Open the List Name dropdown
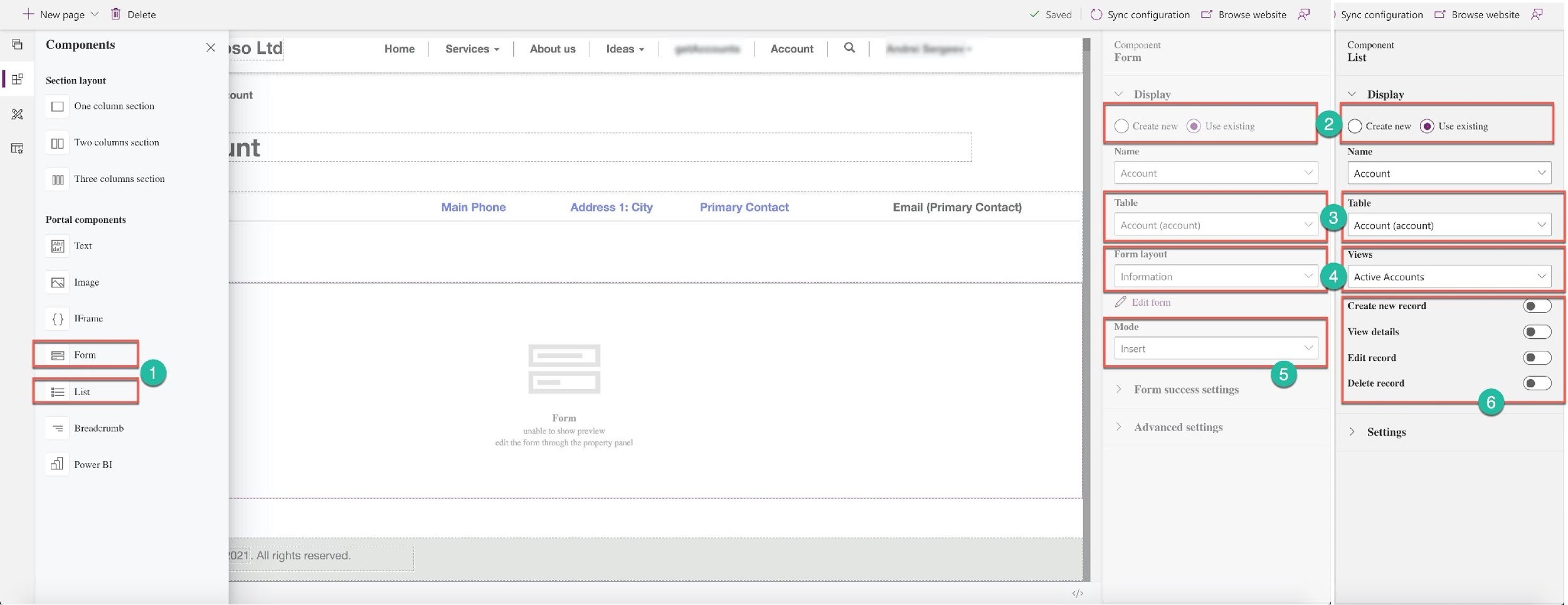 pos(1449,173)
